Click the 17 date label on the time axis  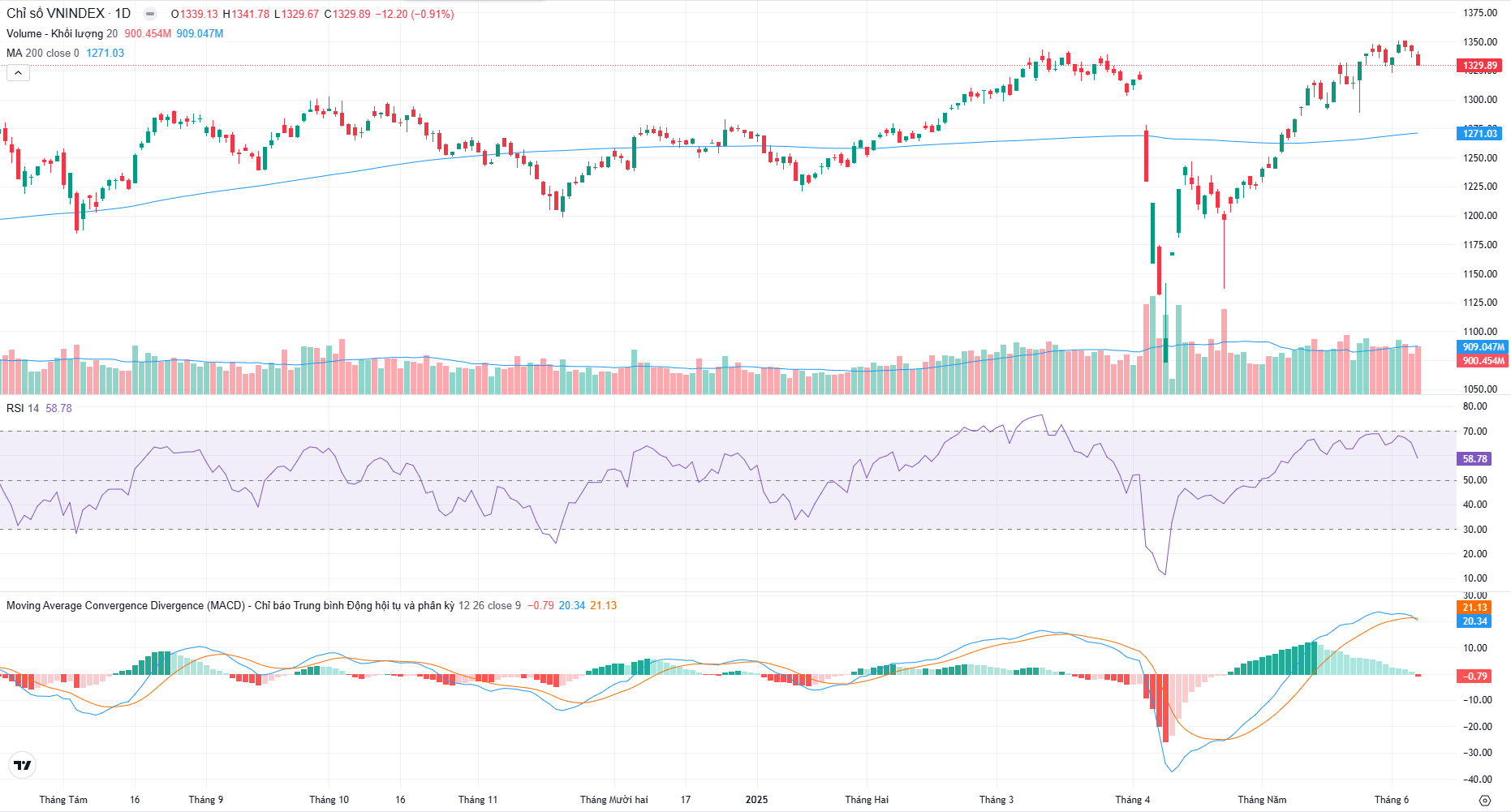[x=686, y=800]
